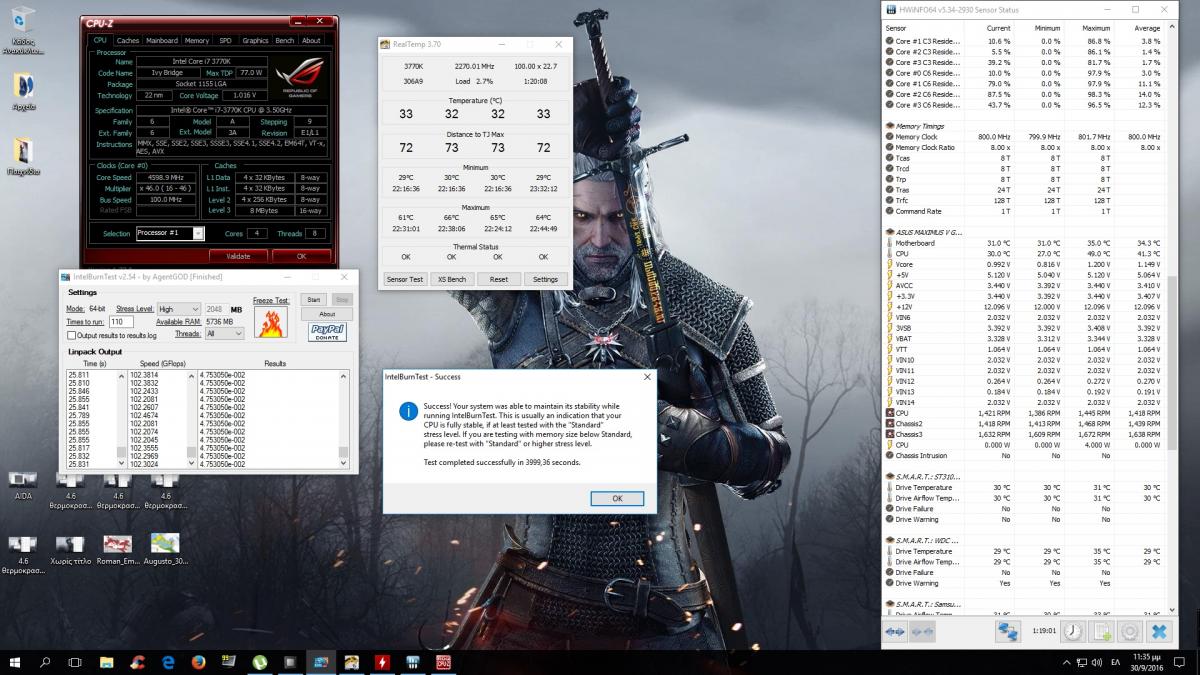
Task: Click the XS Bench button in RealTemp
Action: [451, 280]
